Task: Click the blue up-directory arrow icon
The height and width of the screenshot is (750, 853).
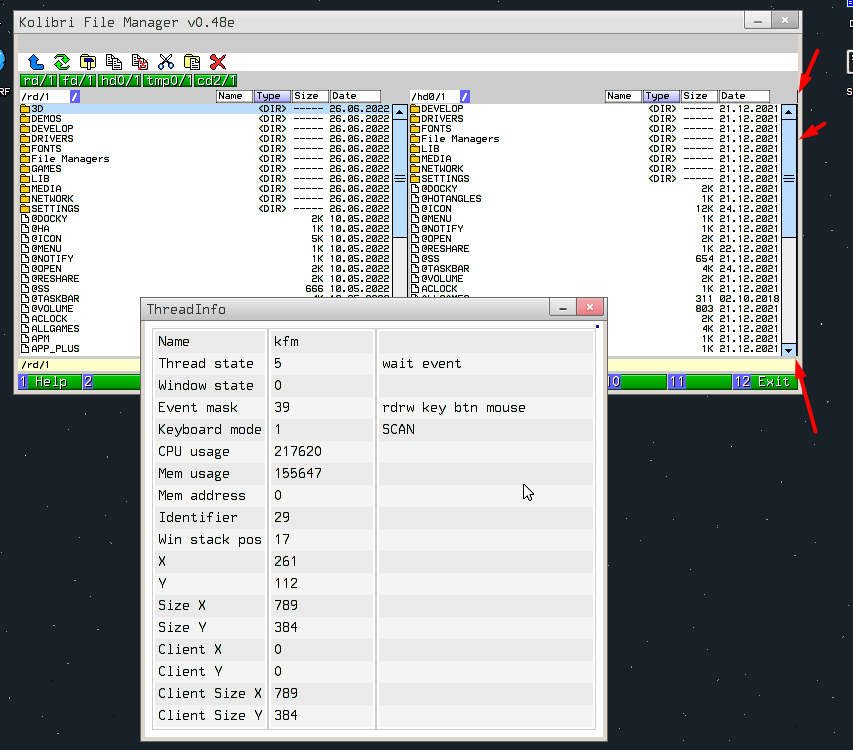Action: [x=36, y=62]
